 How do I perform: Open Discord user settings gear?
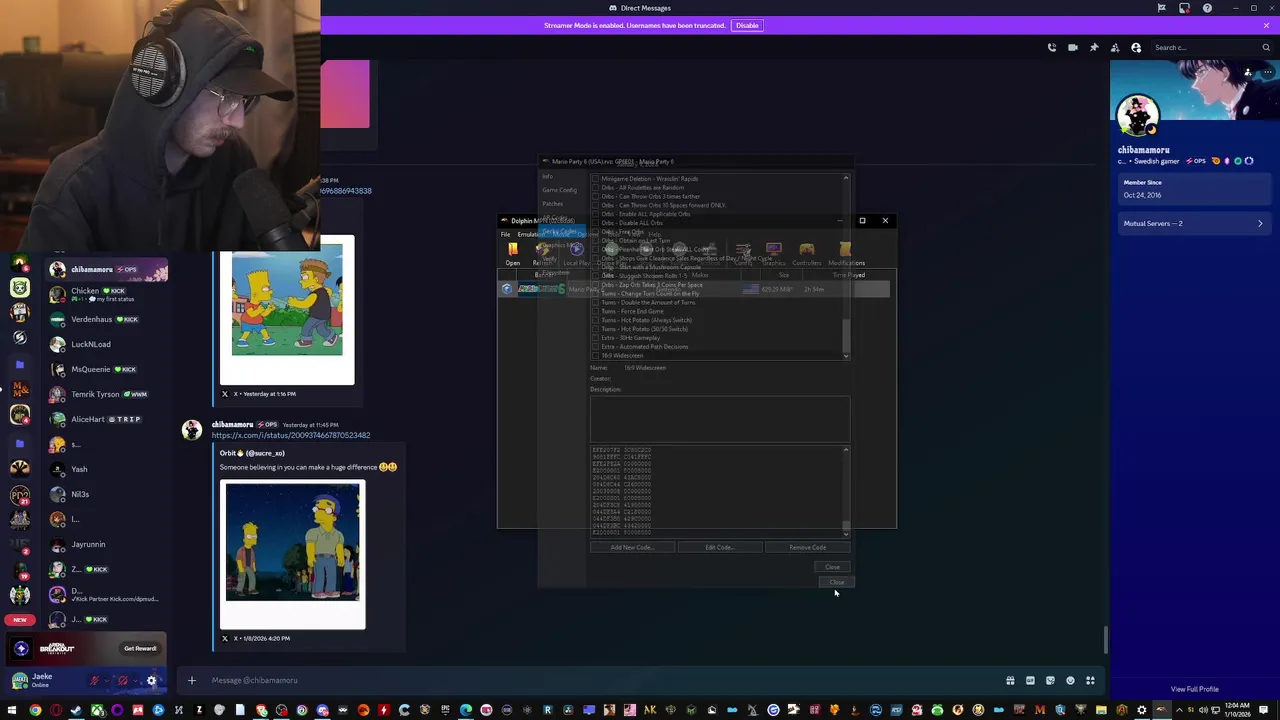[152, 681]
